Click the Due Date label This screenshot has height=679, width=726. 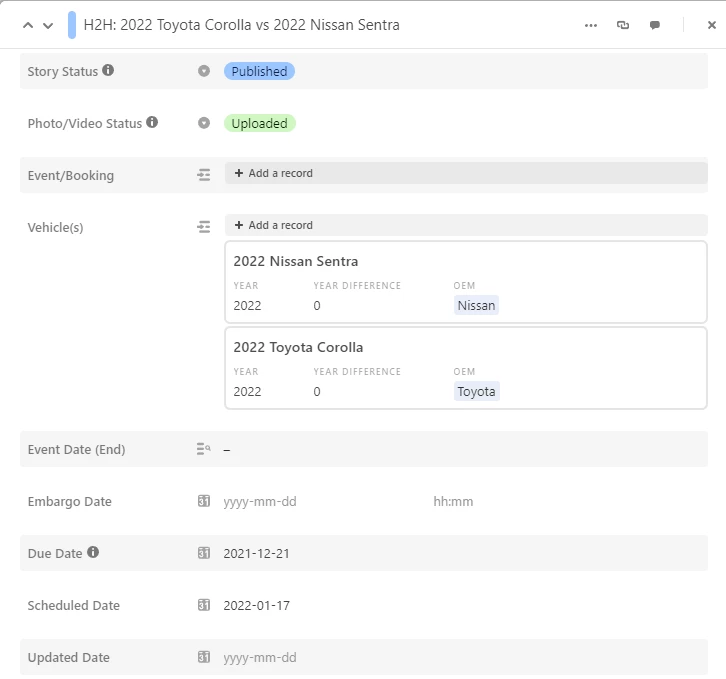(x=55, y=553)
